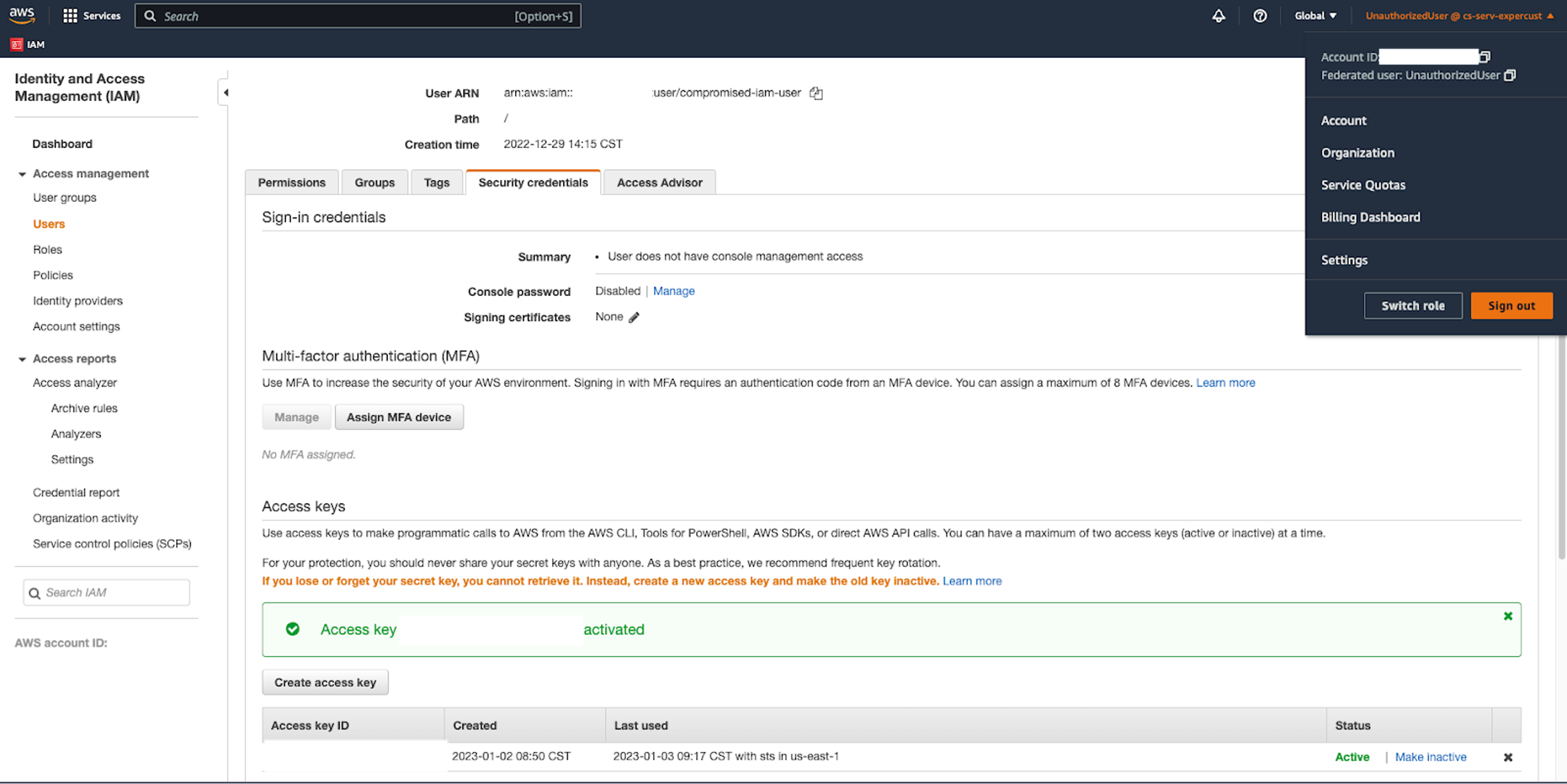Click the orange Sign out button
1567x784 pixels.
[1511, 306]
